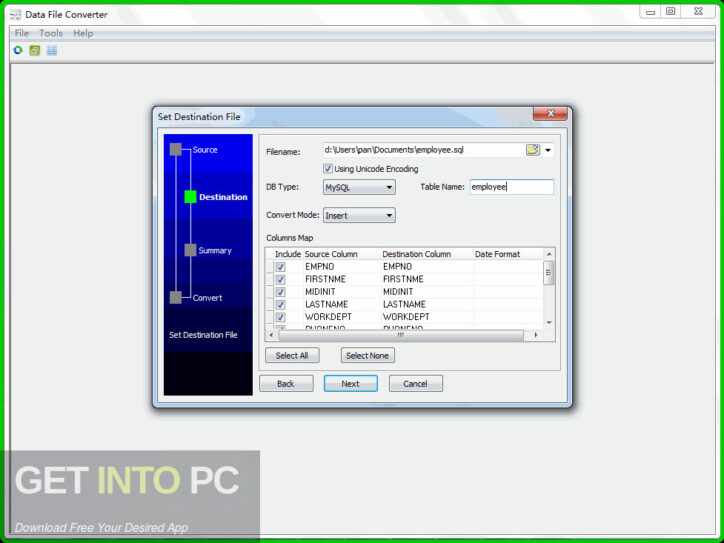The image size is (724, 543).
Task: Open the File menu
Action: (x=22, y=33)
